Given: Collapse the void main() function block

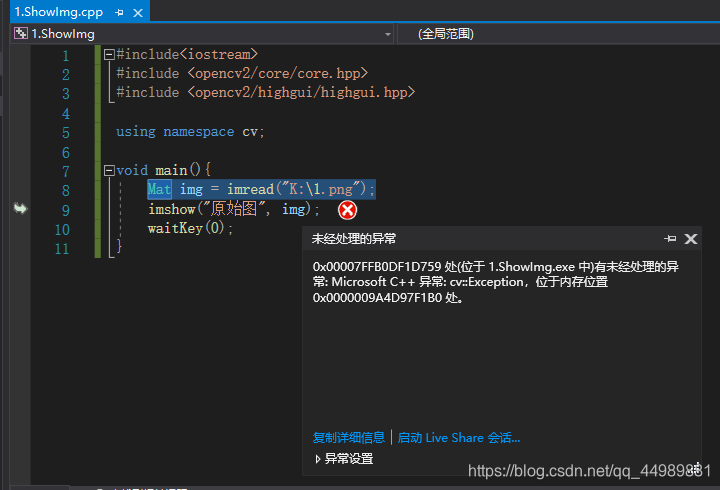Looking at the screenshot, I should click(109, 171).
